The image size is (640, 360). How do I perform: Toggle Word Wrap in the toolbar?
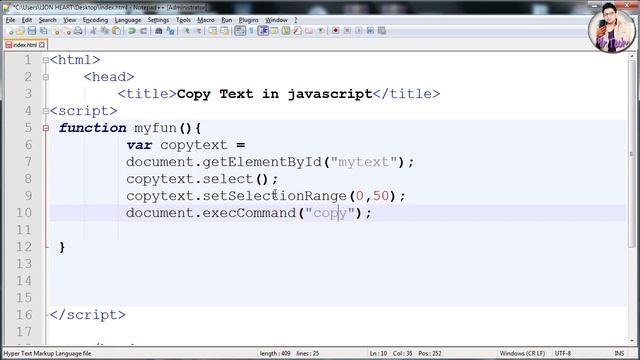pyautogui.click(x=240, y=31)
